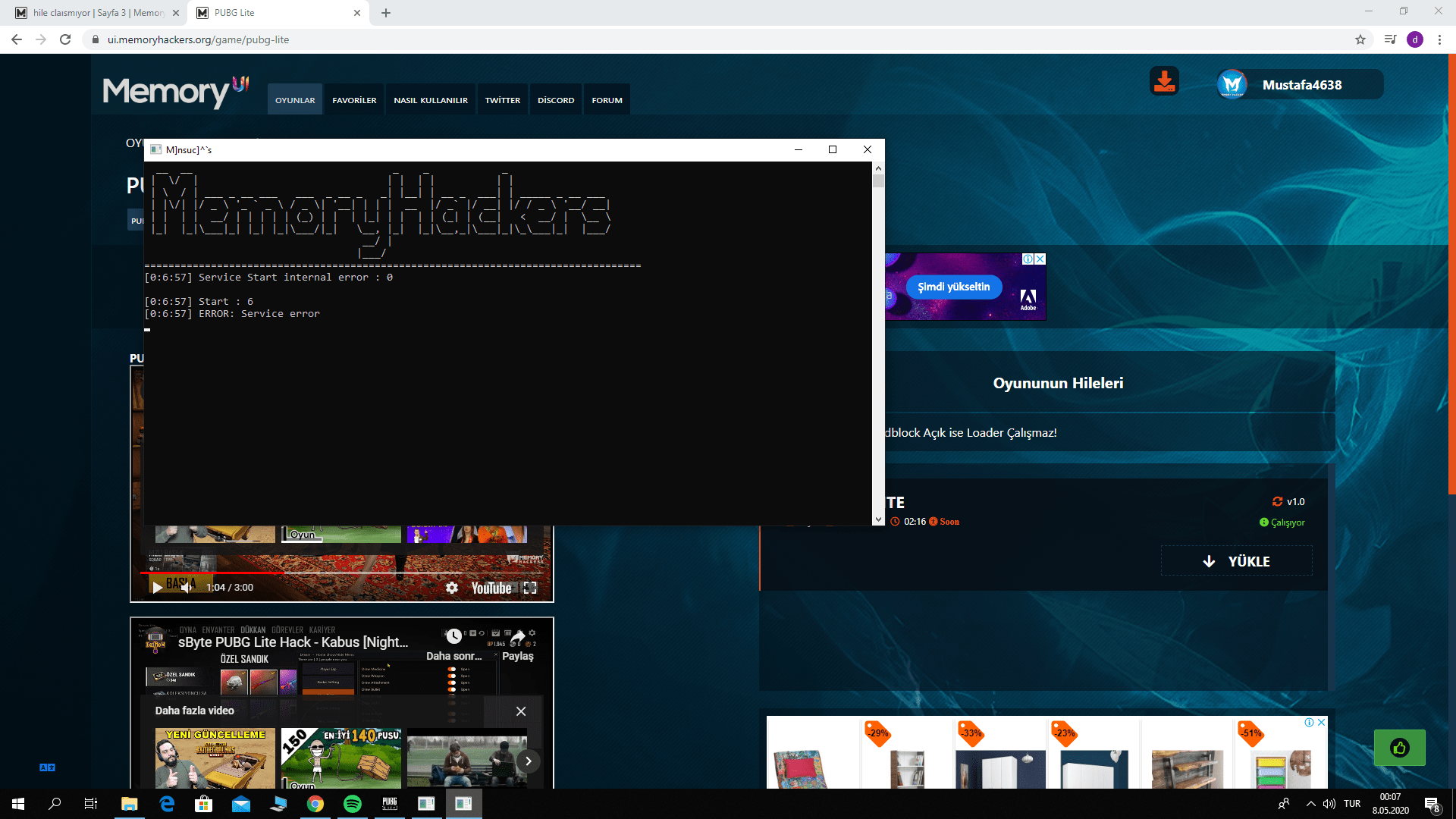Open Chrome media control icon
Screen dimensions: 1456x819
coord(1390,39)
